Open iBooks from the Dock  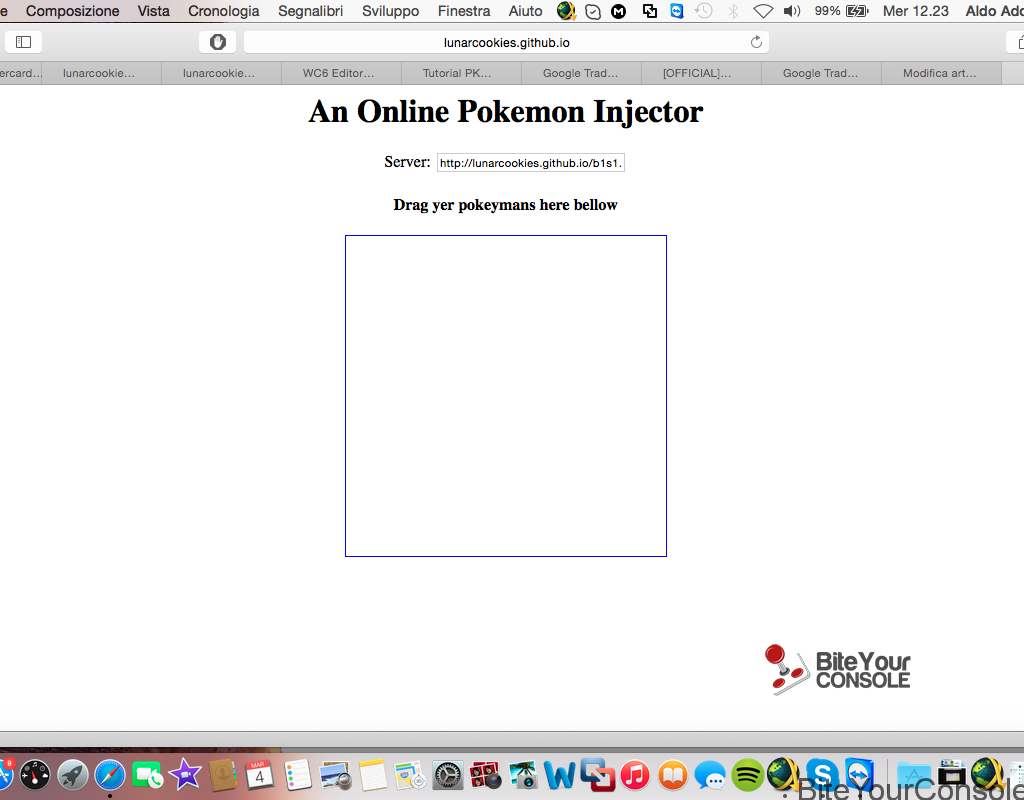tap(673, 776)
